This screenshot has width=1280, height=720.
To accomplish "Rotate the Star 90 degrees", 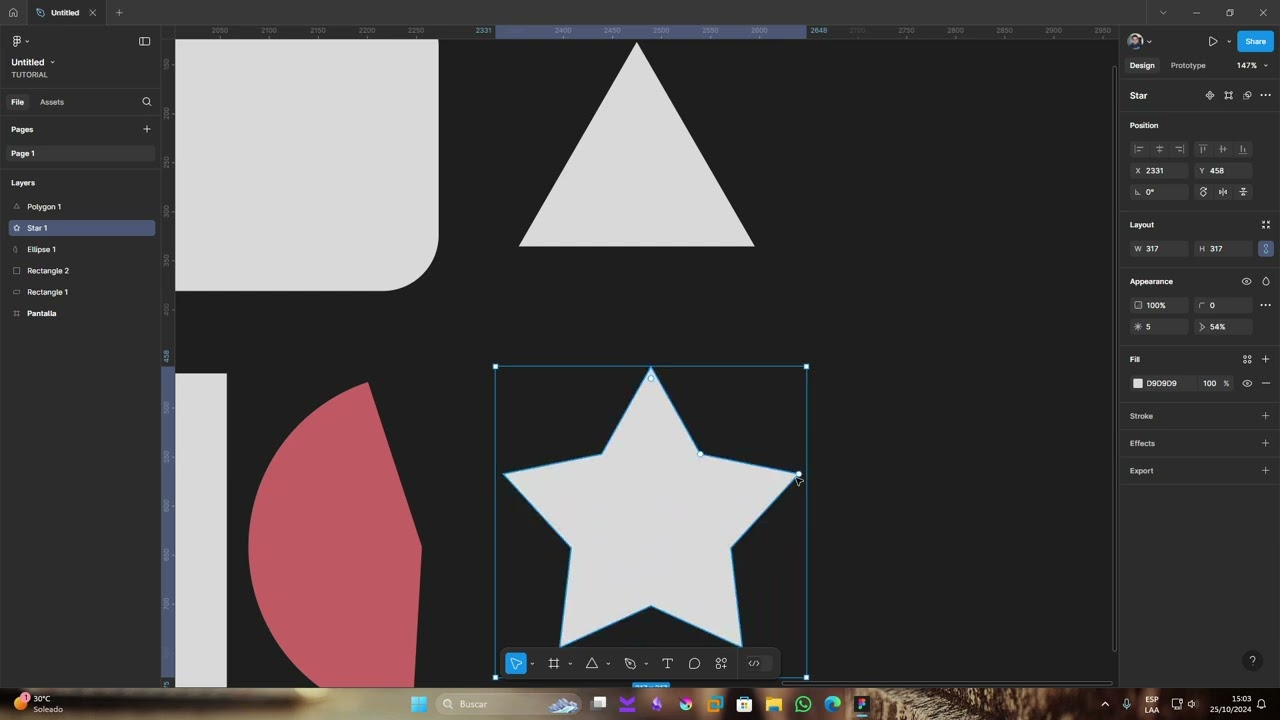I will click(1203, 192).
